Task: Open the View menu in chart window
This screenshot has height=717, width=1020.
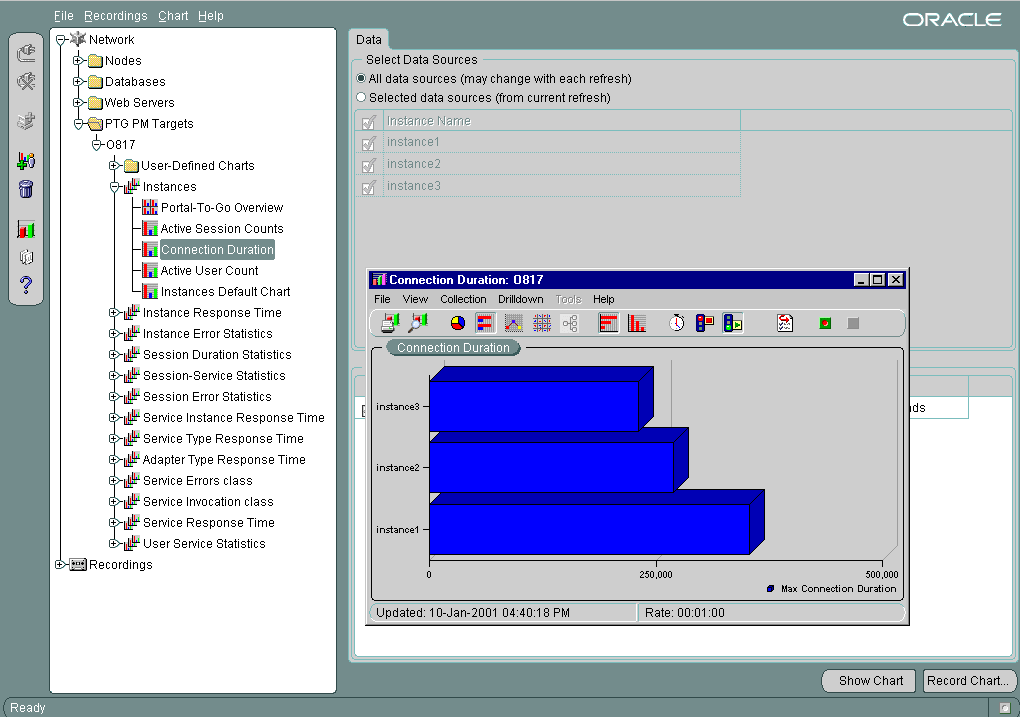Action: 415,299
